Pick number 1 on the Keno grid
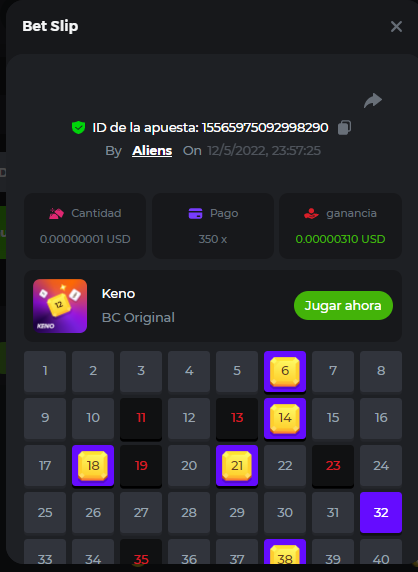418x572 pixels. click(45, 372)
